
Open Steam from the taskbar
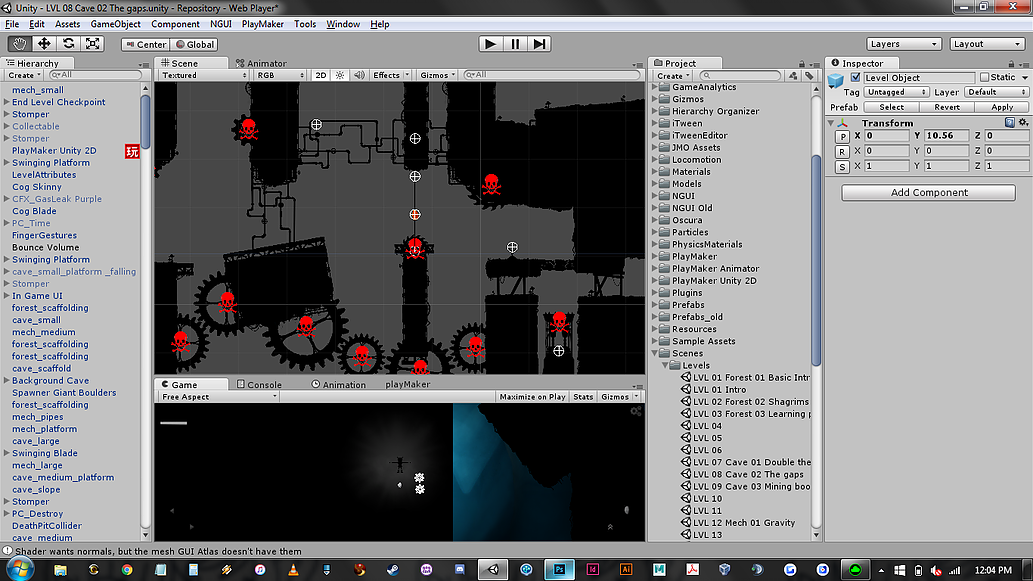pos(393,570)
